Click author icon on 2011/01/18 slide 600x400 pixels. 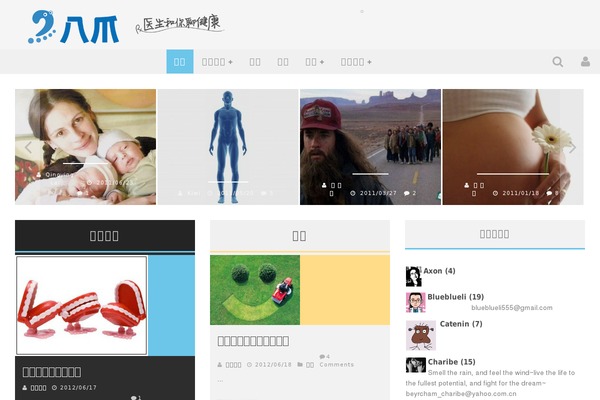tap(466, 185)
